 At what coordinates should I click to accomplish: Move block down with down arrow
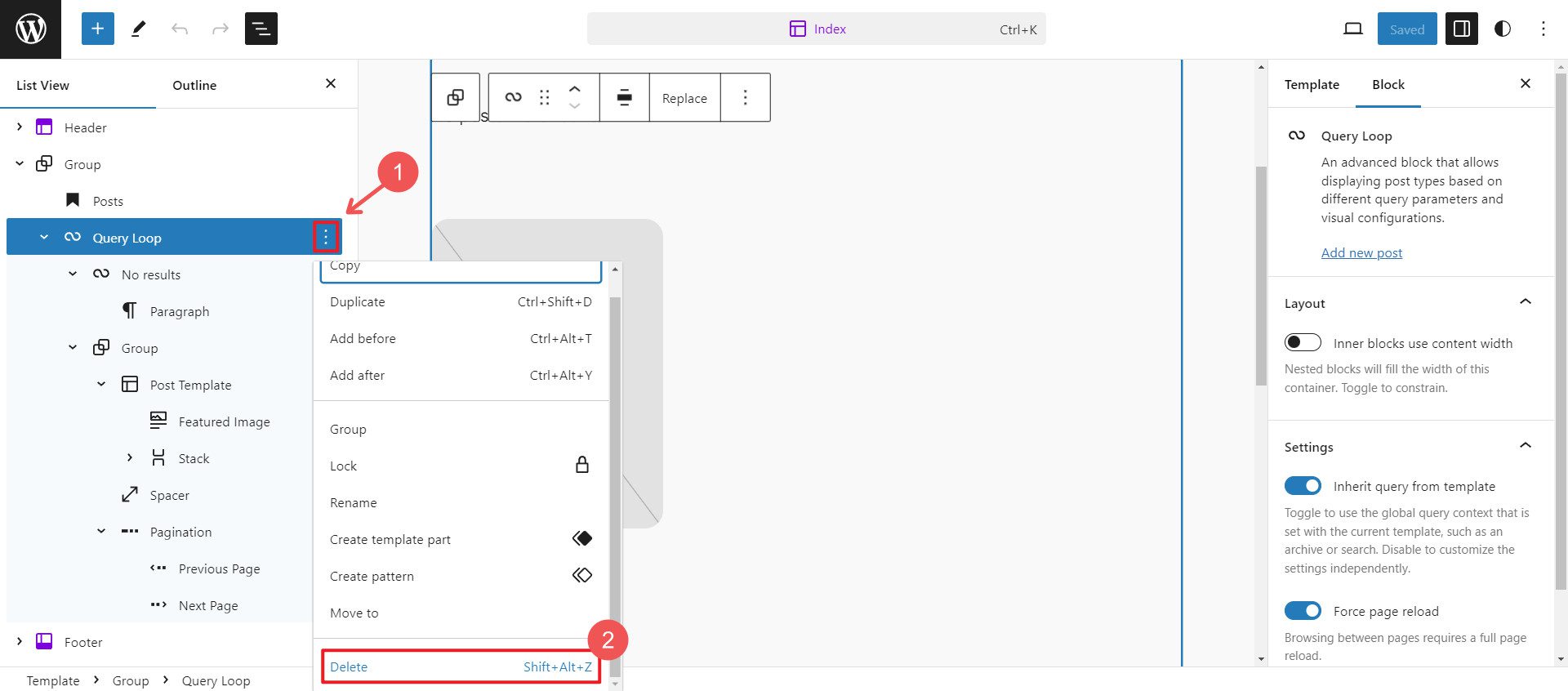tap(575, 106)
